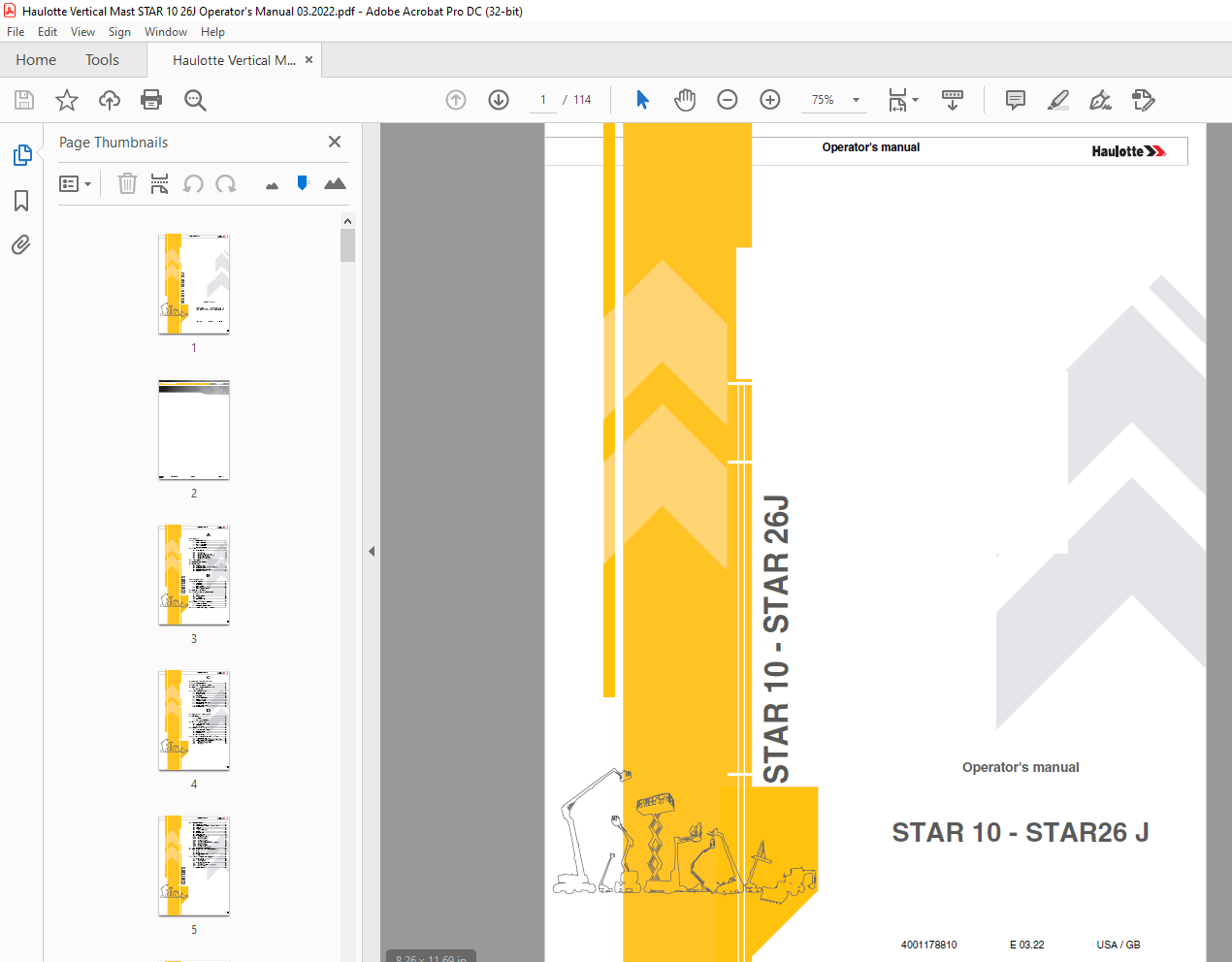This screenshot has width=1232, height=962.
Task: Open the Help menu
Action: (x=212, y=32)
